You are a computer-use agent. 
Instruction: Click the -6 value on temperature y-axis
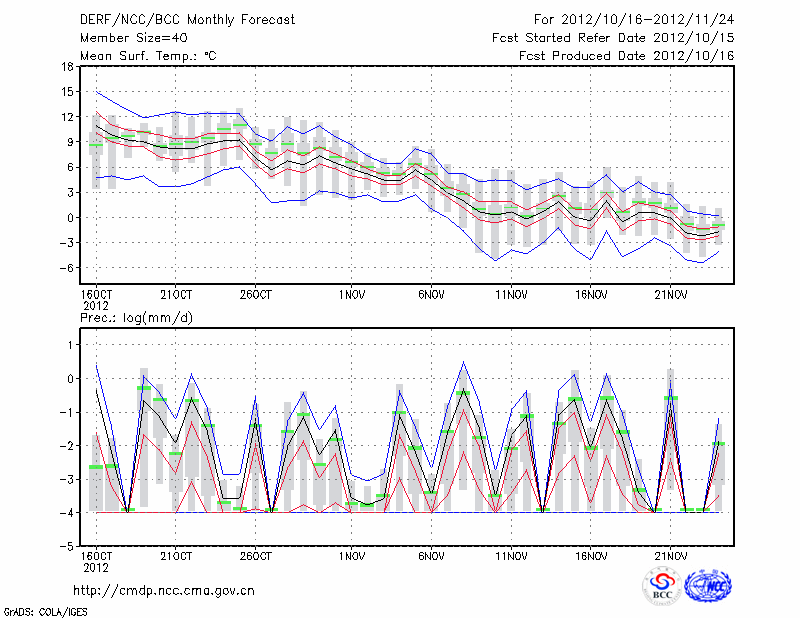(x=64, y=267)
